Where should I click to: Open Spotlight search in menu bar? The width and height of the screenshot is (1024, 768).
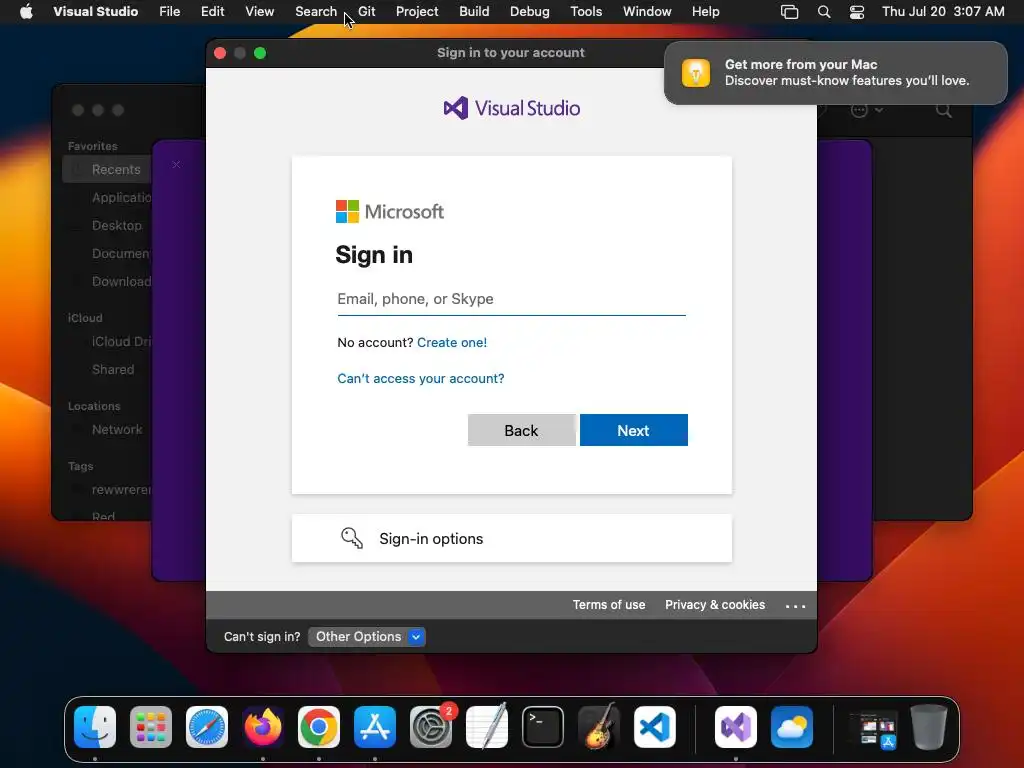coord(824,12)
